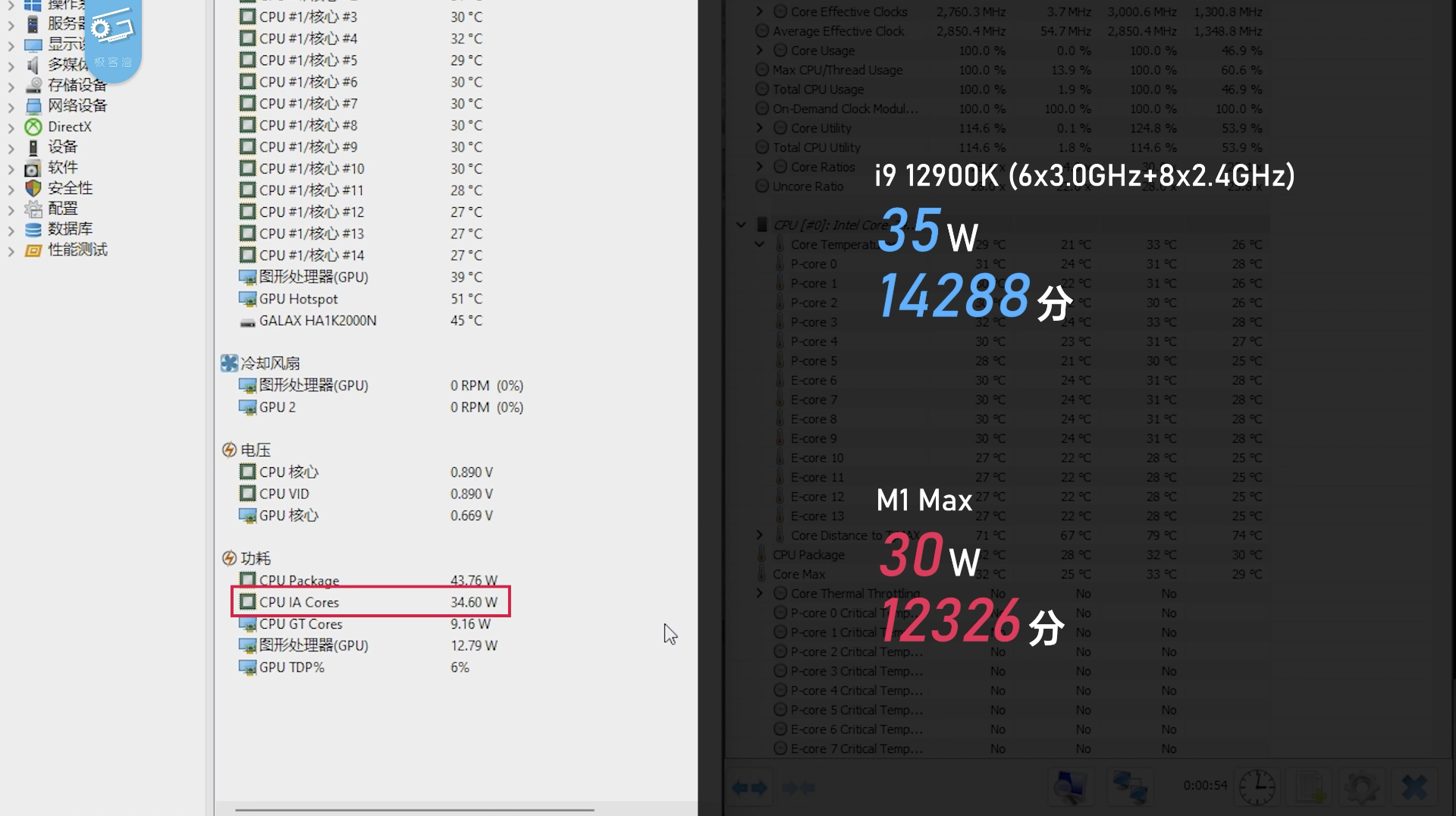Expand Core Usage row in HWiNFO
1456x816 pixels.
click(760, 50)
